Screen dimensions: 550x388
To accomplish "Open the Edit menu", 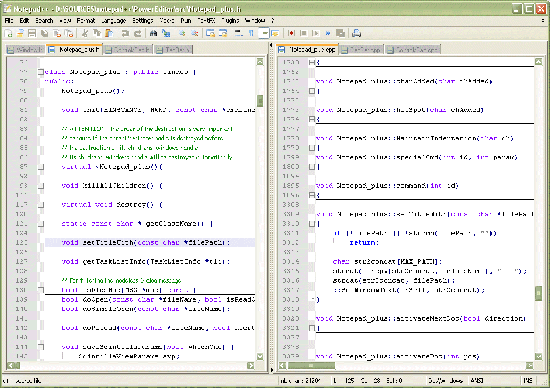I will point(24,21).
